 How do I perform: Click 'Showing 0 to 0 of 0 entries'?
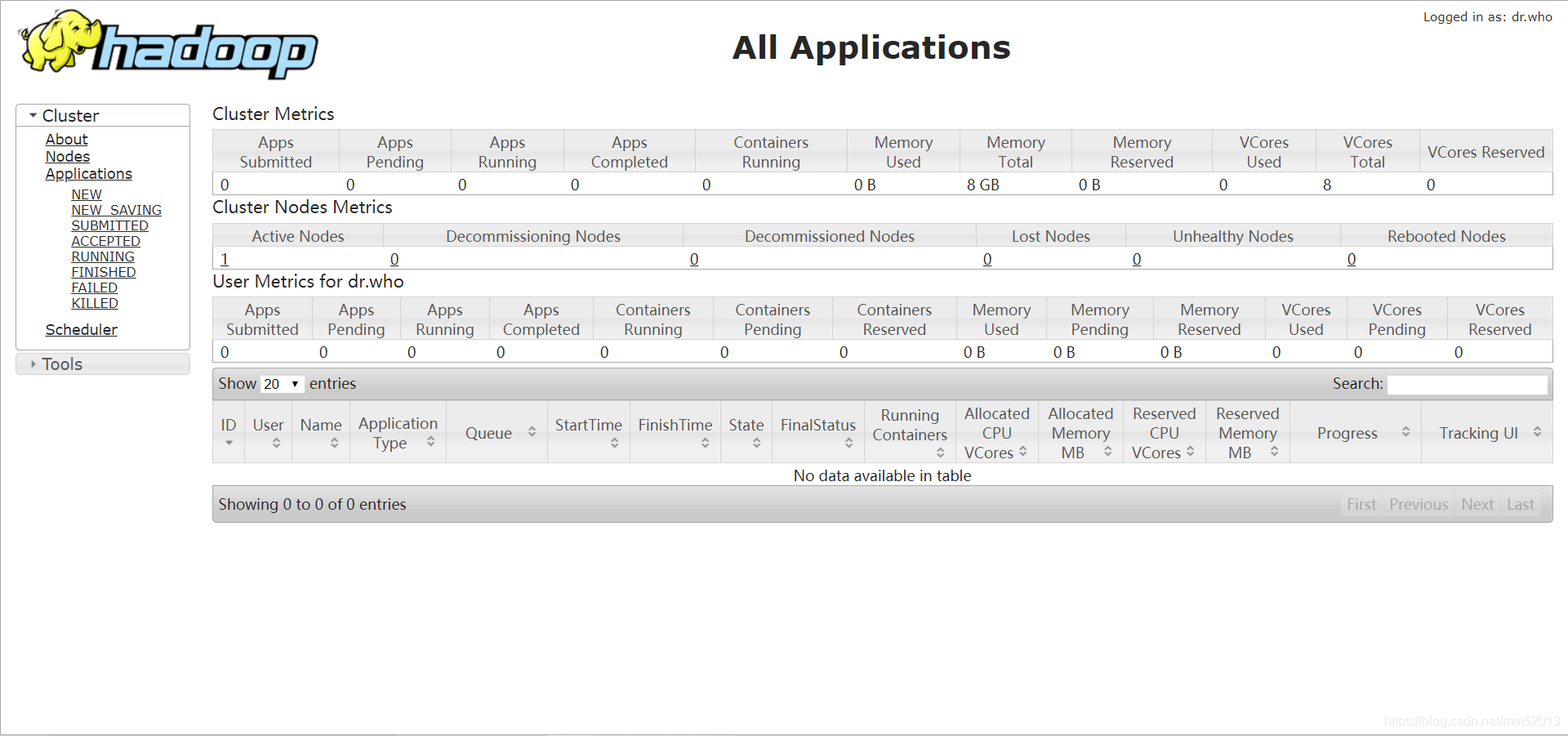[312, 505]
